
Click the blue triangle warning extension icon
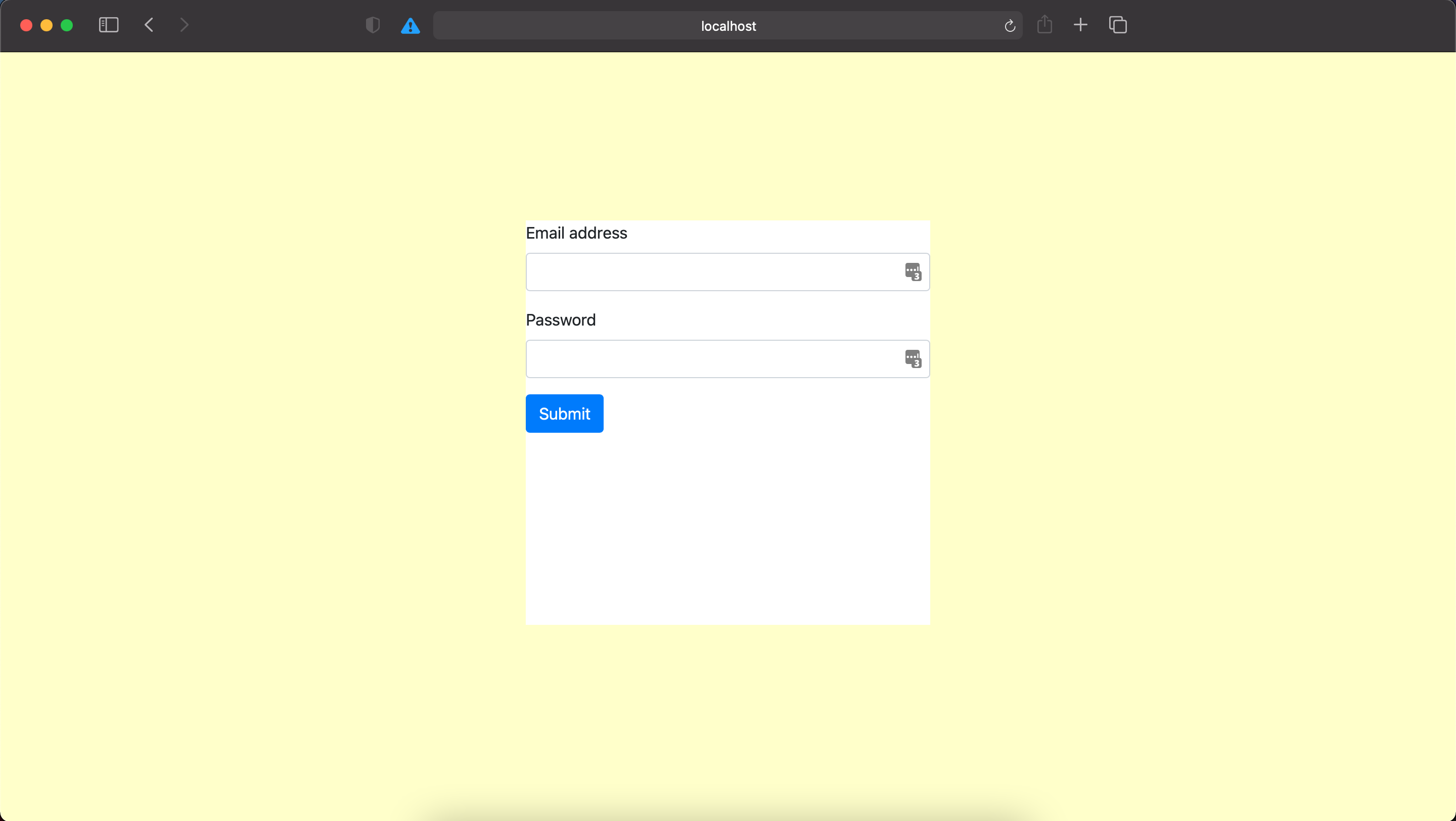pos(411,26)
